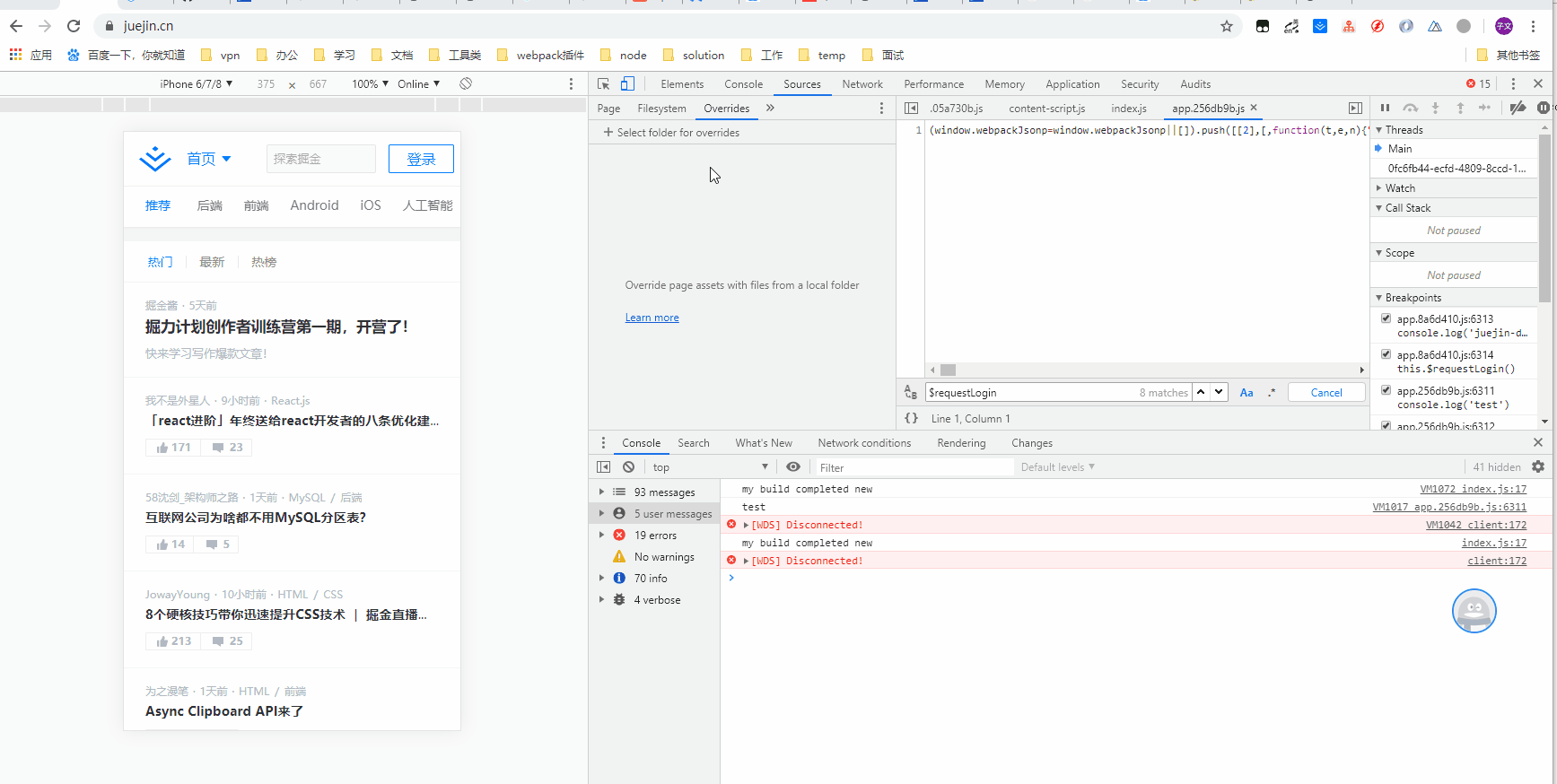Toggle live expression eye icon
This screenshot has width=1557, height=784.
[793, 466]
